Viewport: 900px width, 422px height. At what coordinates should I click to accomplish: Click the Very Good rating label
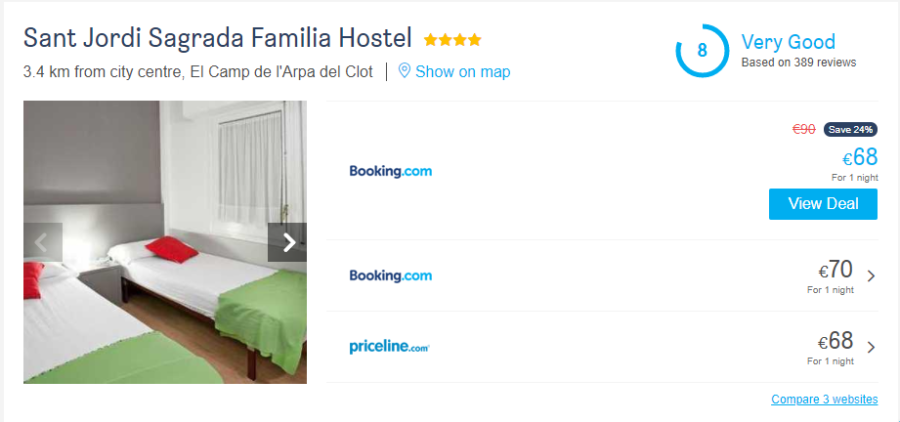(788, 42)
